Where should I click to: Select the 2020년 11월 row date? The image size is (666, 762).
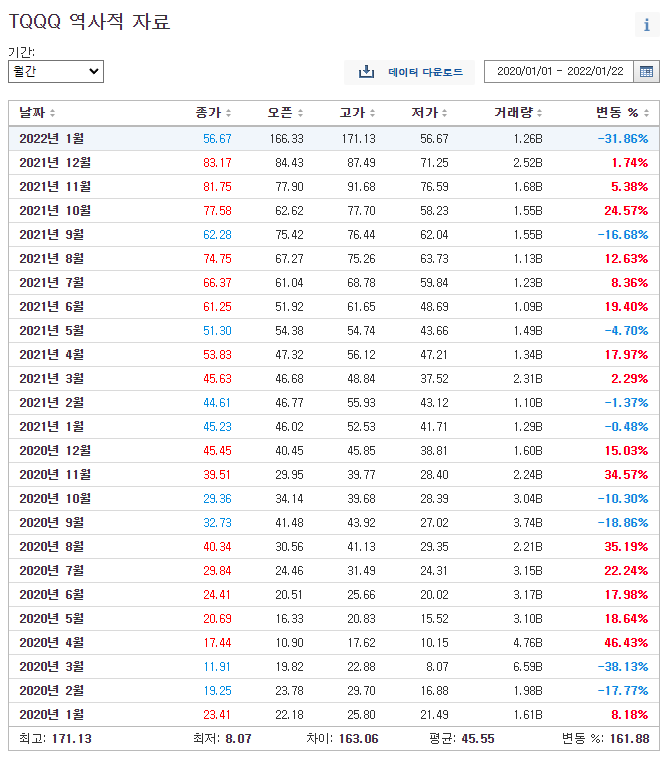(x=55, y=475)
